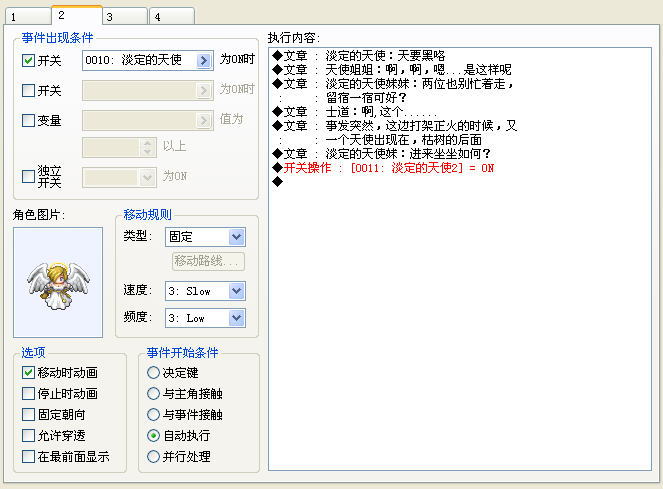Image resolution: width=663 pixels, height=489 pixels.
Task: Open the 频度 dropdown set to 3: Low
Action: pos(205,318)
